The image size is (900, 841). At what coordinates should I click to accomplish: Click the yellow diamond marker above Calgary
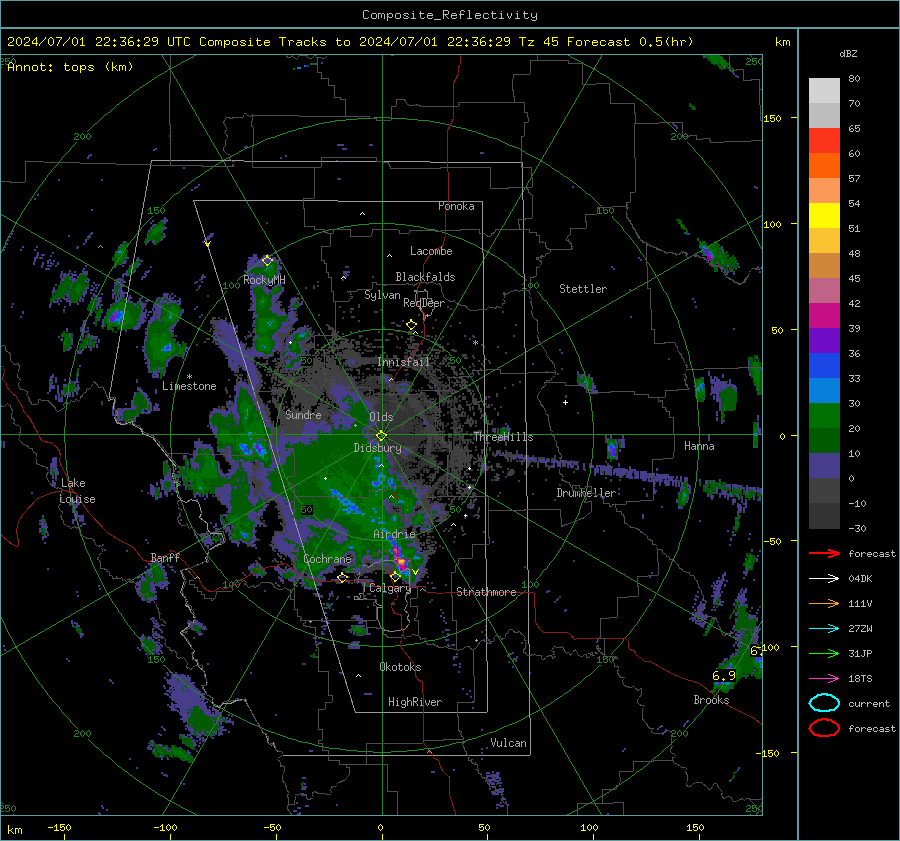coord(395,576)
